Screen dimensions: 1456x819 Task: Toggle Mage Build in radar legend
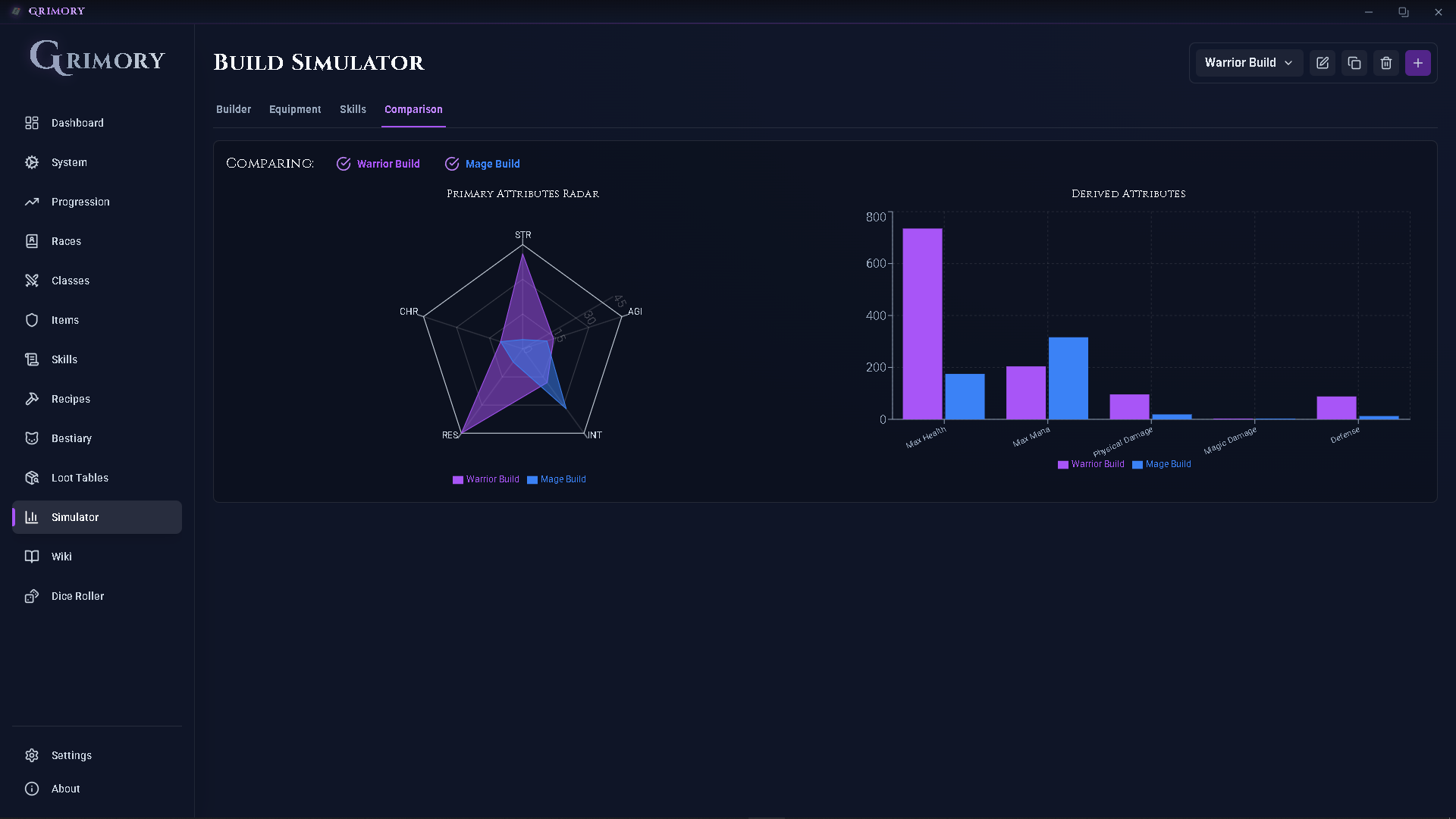pos(563,479)
